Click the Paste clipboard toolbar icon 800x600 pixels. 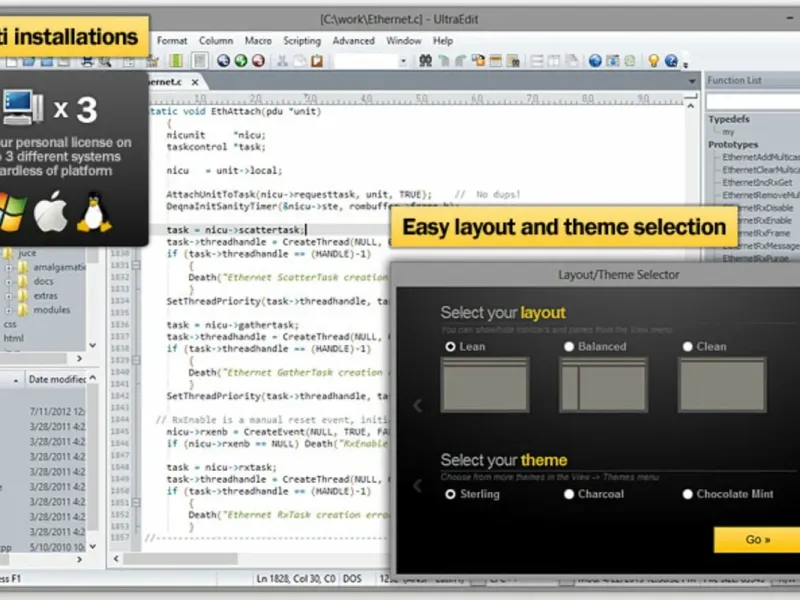coord(317,61)
